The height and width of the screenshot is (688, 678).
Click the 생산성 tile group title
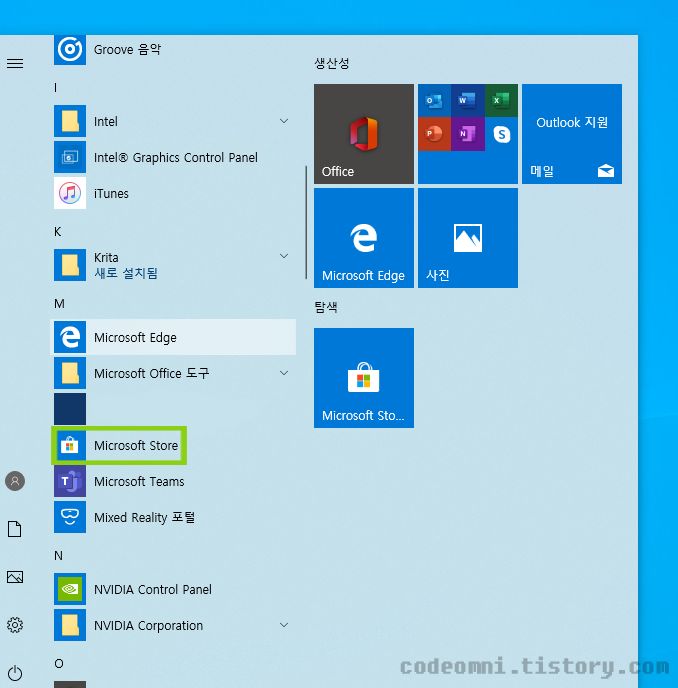click(332, 63)
